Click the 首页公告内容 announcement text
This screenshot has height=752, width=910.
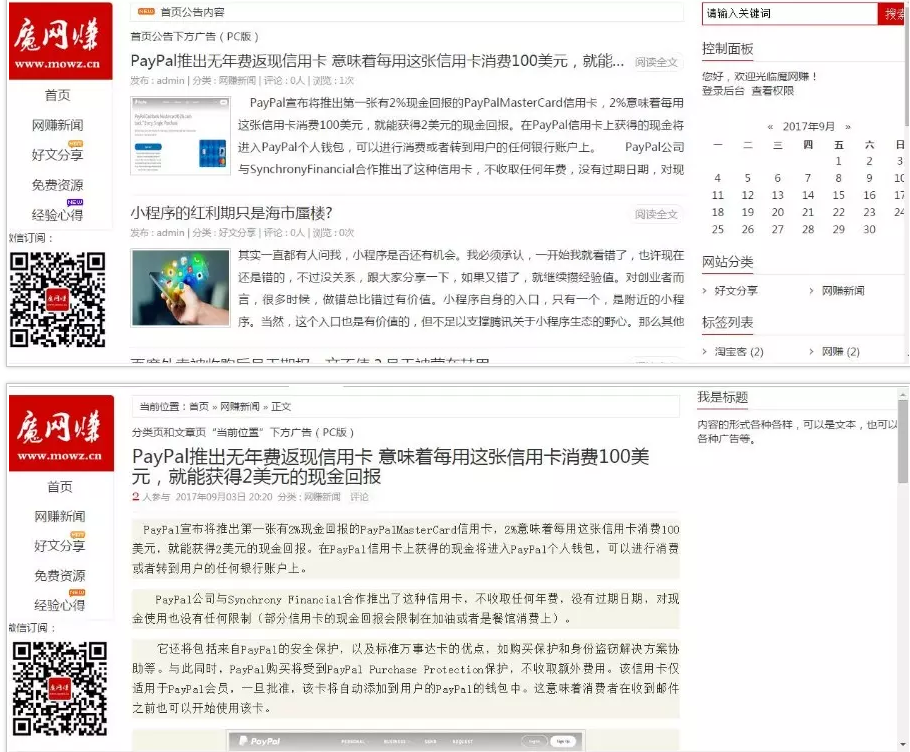click(x=192, y=12)
